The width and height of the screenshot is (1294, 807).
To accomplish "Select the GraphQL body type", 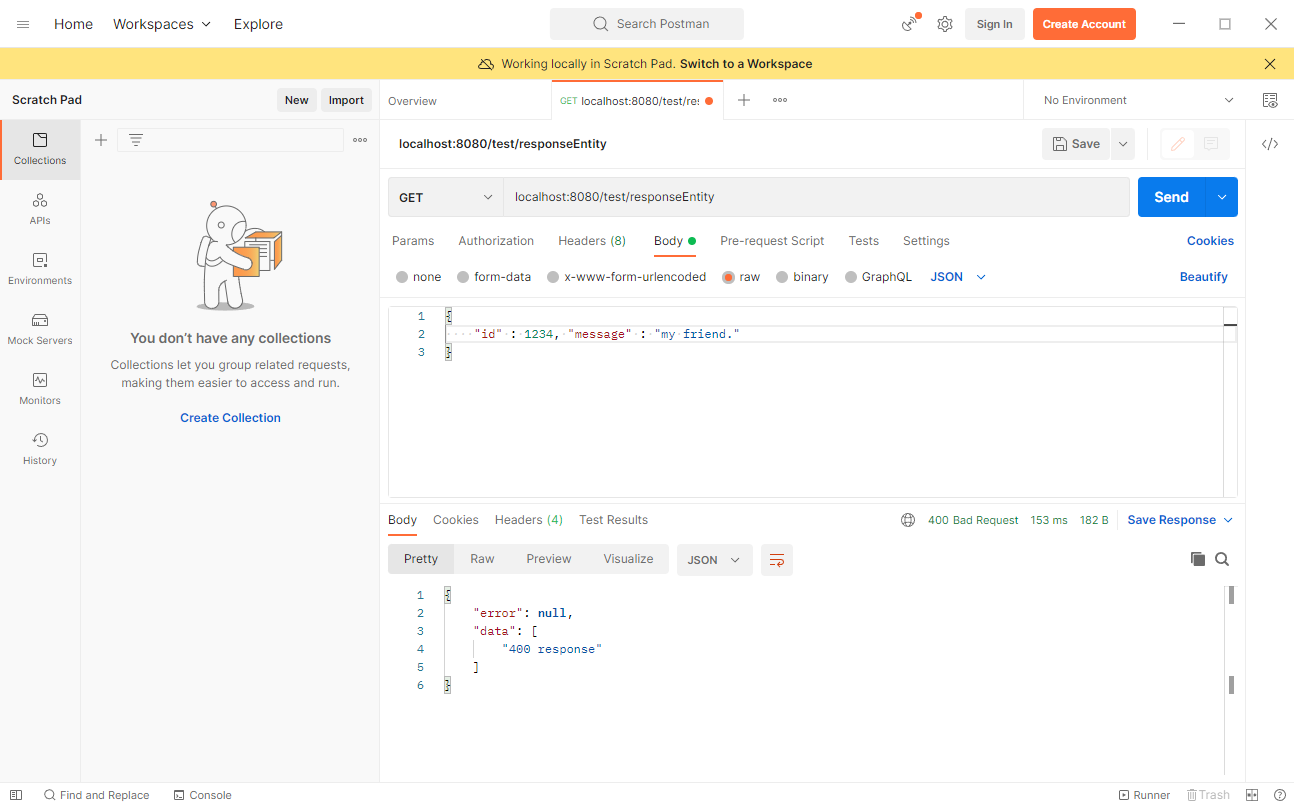I will (851, 277).
